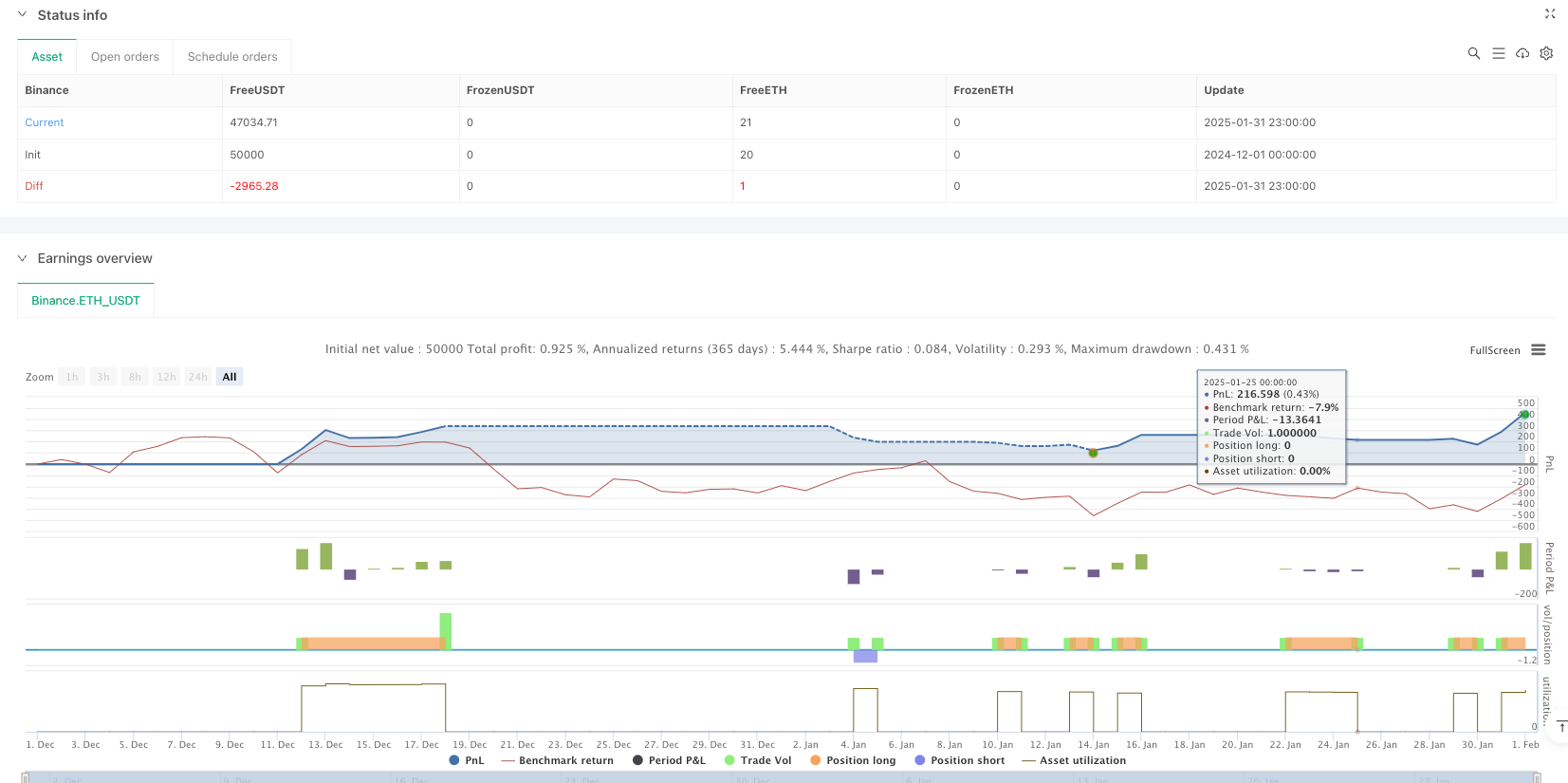The width and height of the screenshot is (1568, 783).
Task: Switch to the Open orders tab
Action: click(x=124, y=57)
